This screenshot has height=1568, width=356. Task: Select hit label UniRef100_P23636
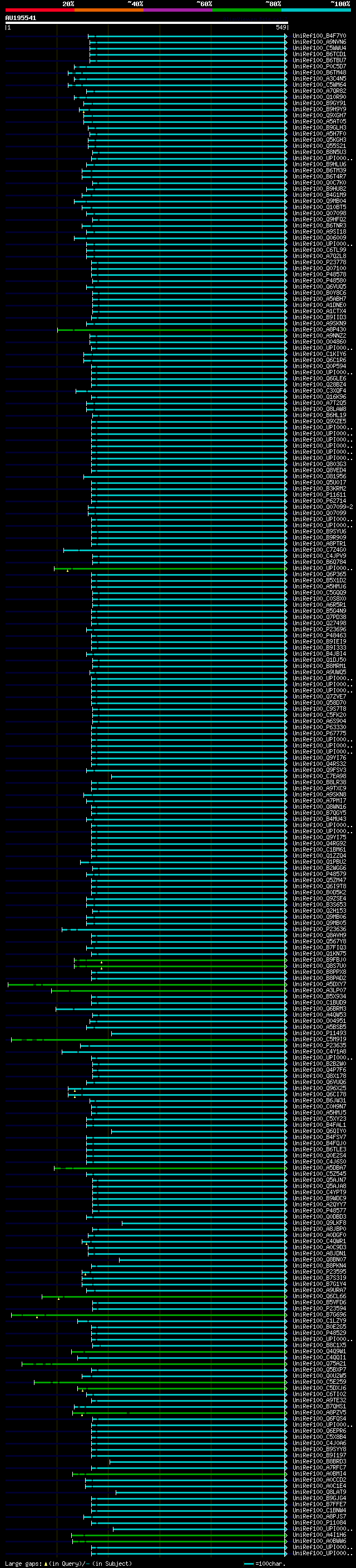[x=319, y=929]
